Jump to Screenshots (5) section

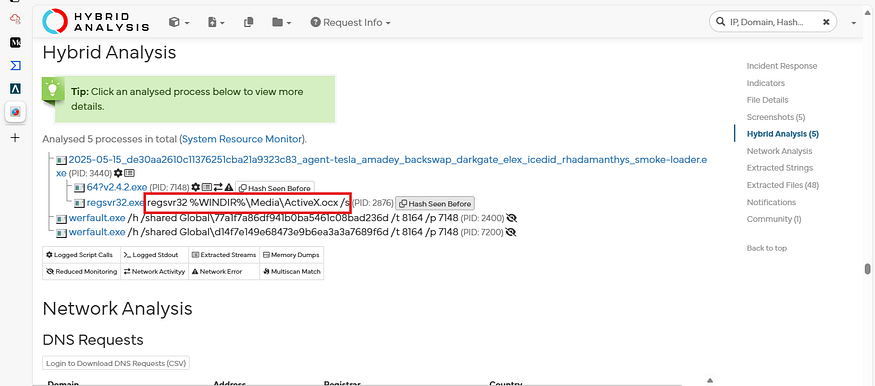click(x=776, y=117)
